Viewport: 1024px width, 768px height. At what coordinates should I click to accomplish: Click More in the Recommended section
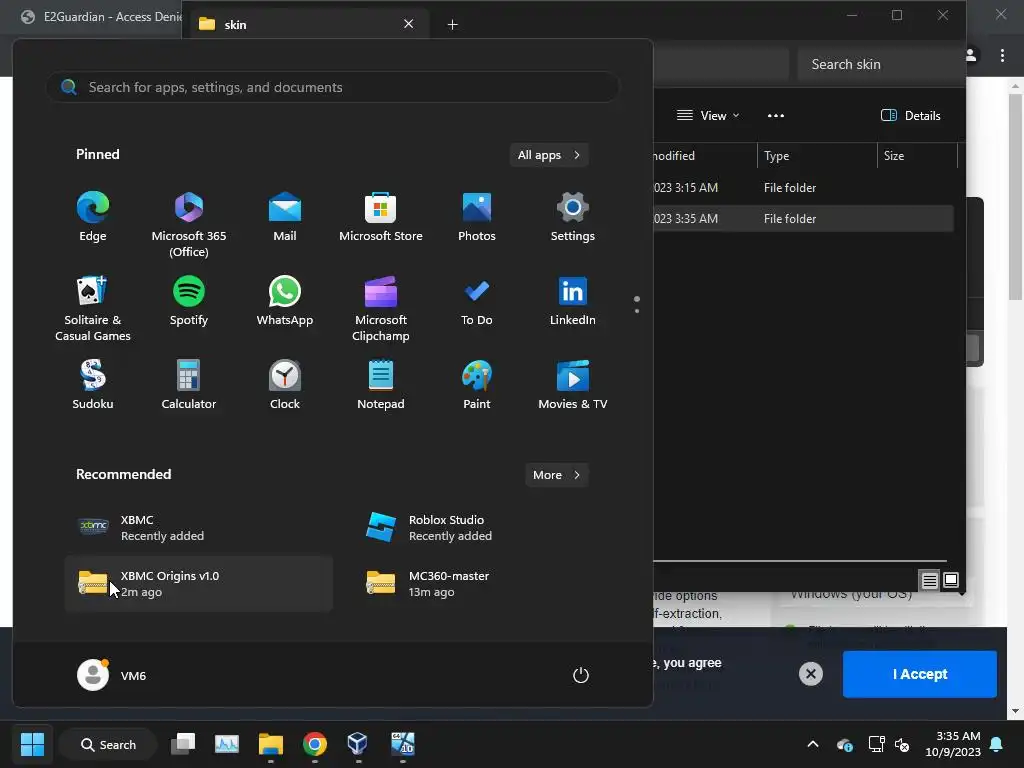point(556,475)
